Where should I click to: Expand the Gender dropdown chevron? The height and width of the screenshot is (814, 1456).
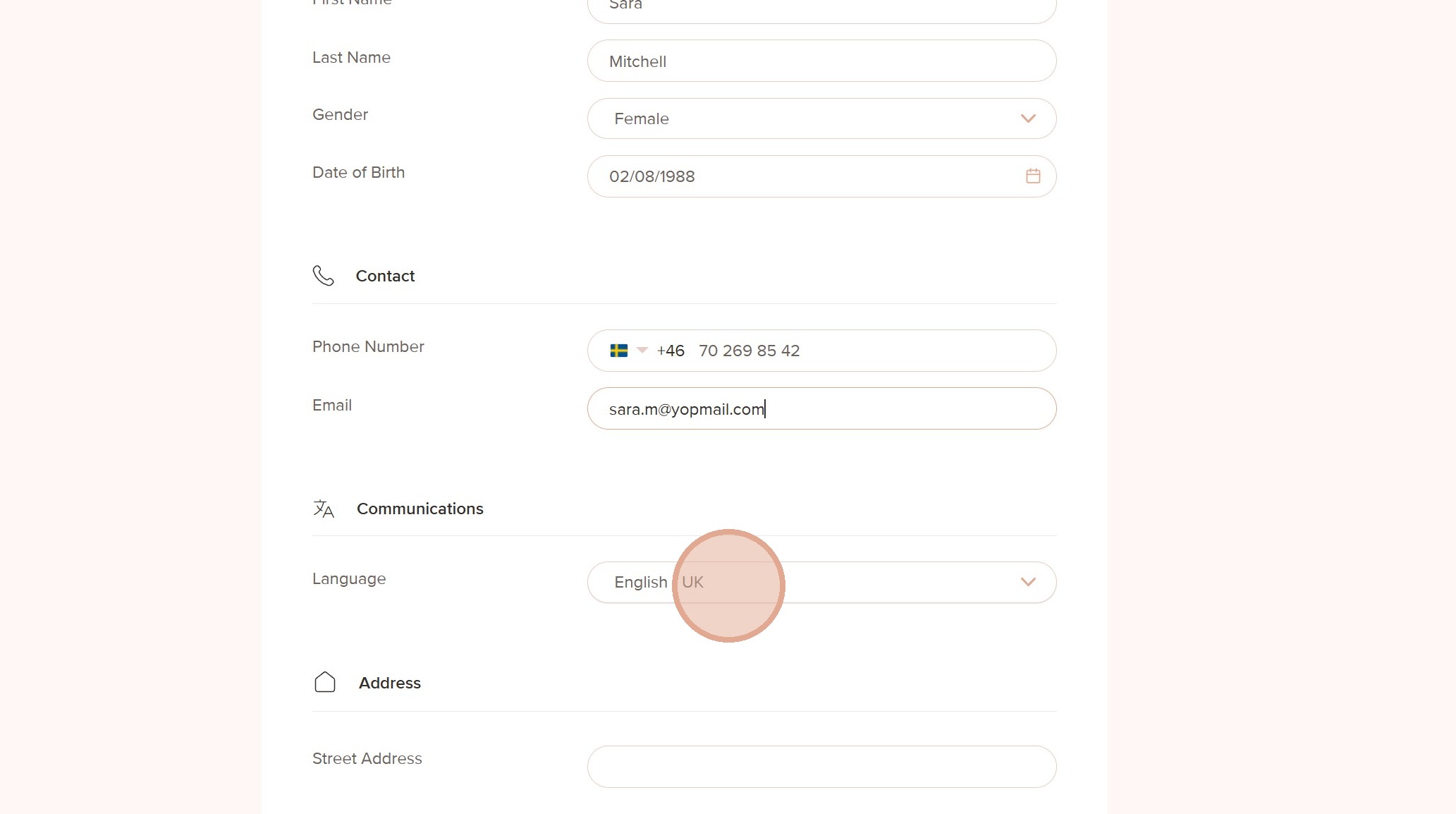click(x=1027, y=119)
